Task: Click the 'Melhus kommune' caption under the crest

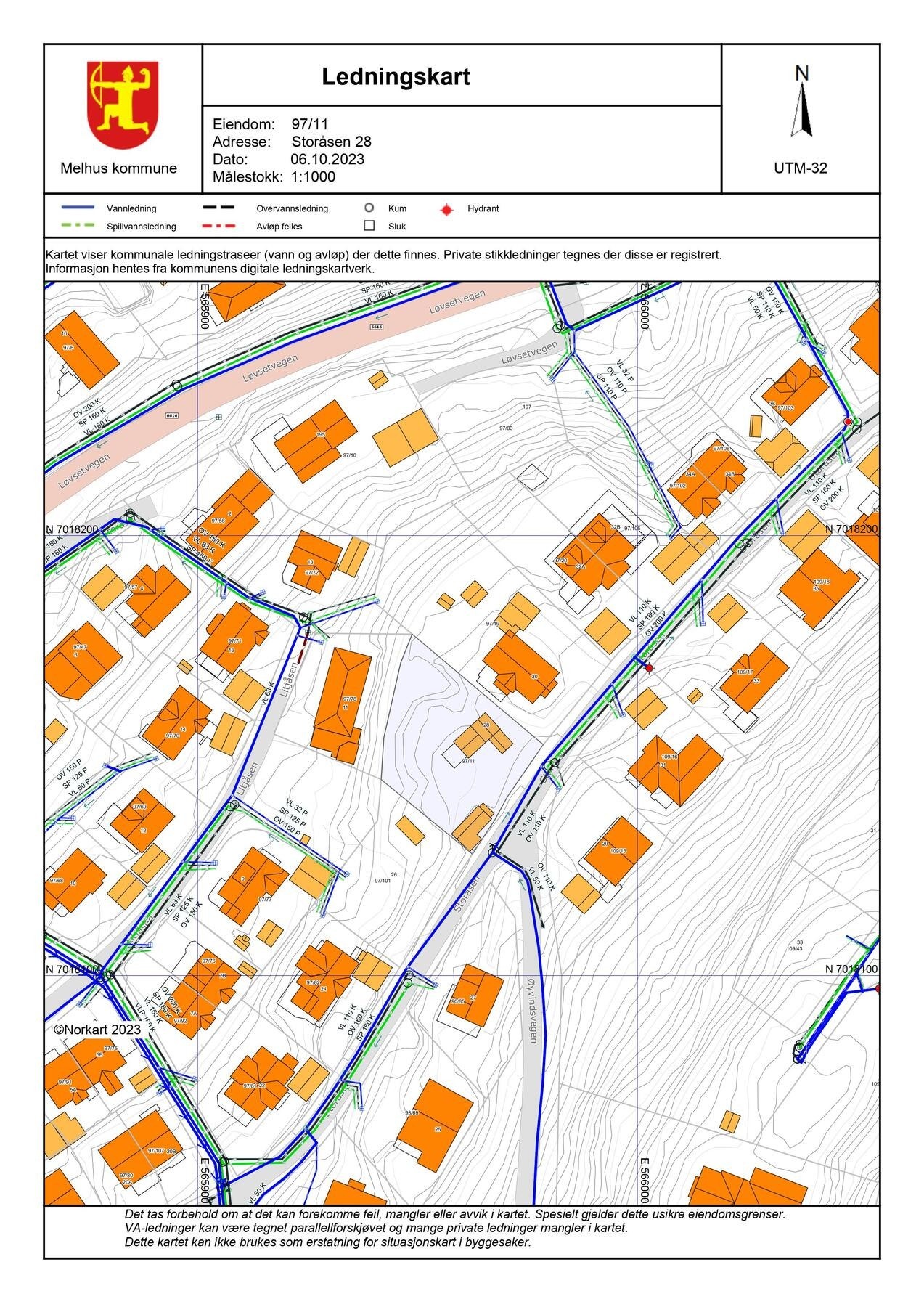Action: [119, 168]
